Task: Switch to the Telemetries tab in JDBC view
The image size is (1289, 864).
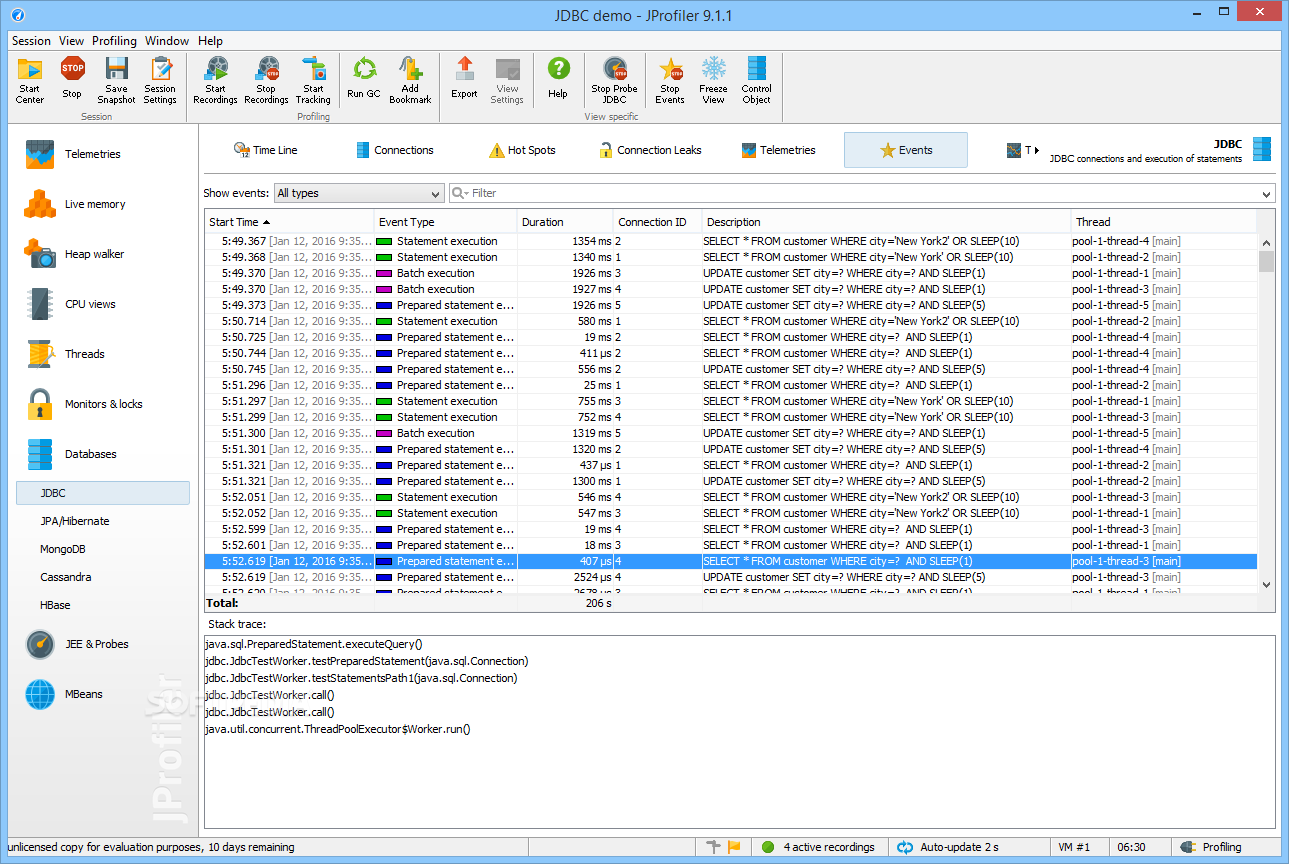Action: pyautogui.click(x=778, y=150)
